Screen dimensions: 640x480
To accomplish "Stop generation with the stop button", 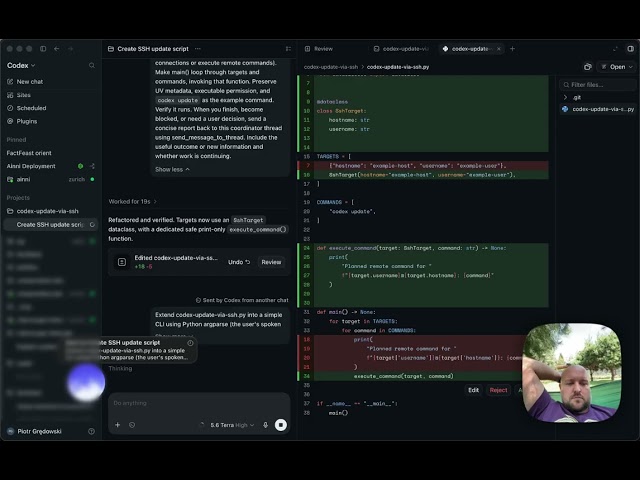I will [281, 425].
